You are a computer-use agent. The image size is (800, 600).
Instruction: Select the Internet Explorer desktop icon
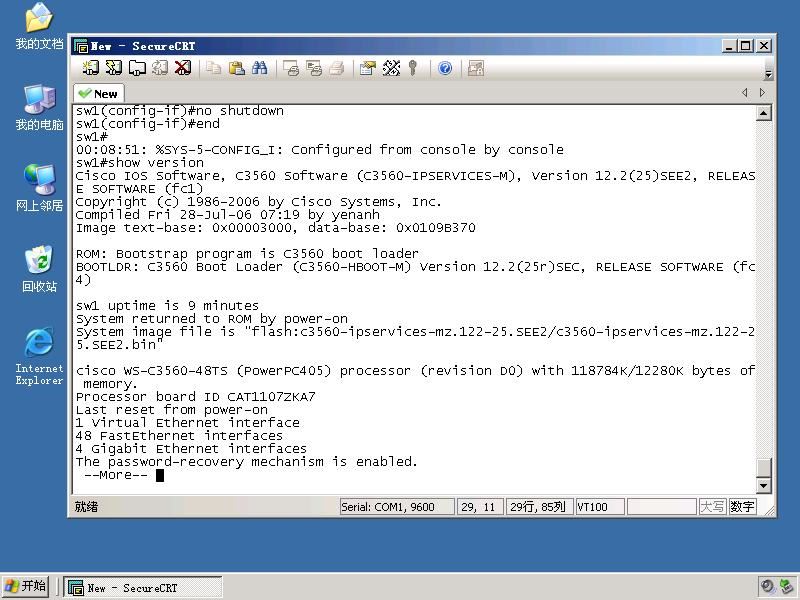coord(39,357)
